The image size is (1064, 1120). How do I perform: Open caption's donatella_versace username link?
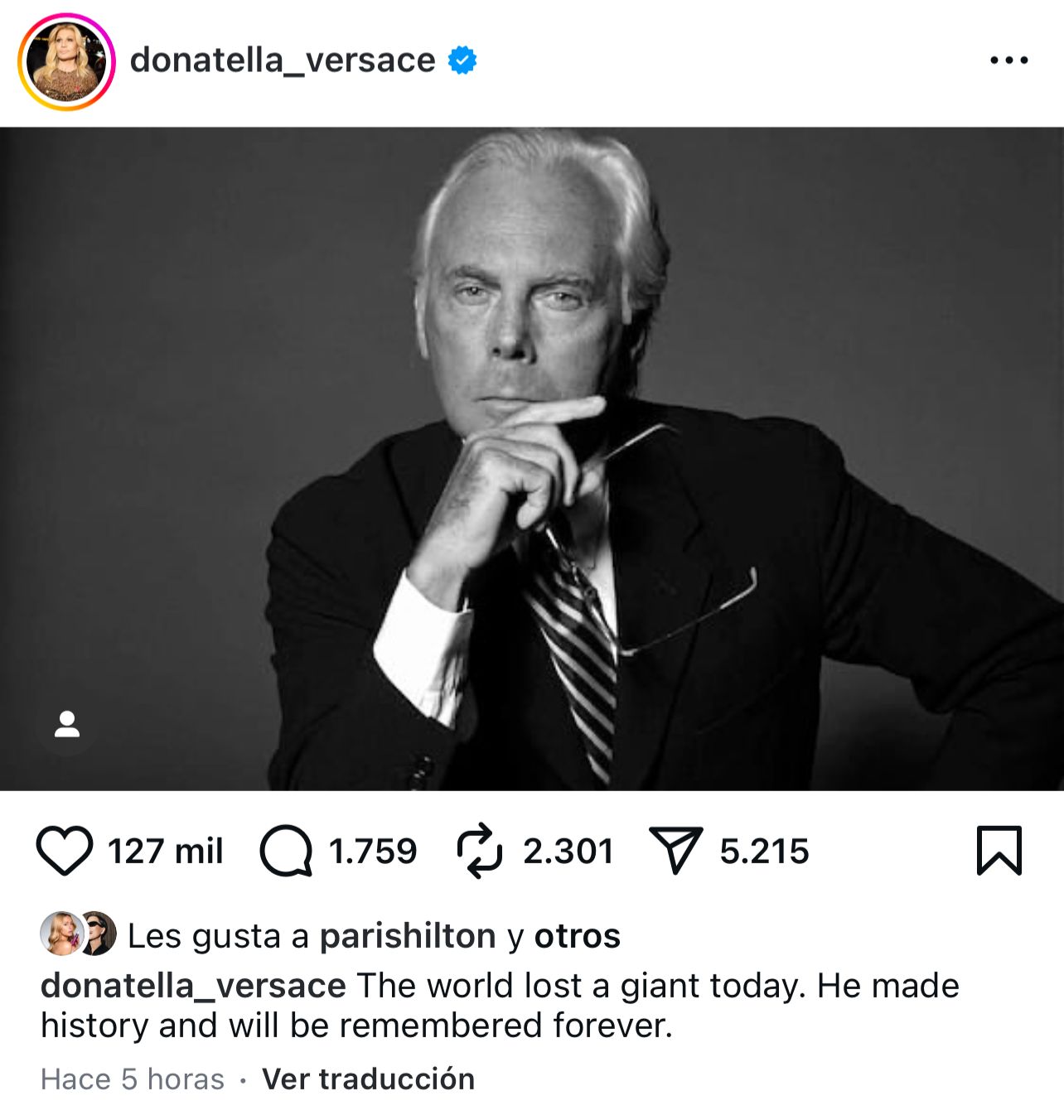(x=193, y=986)
